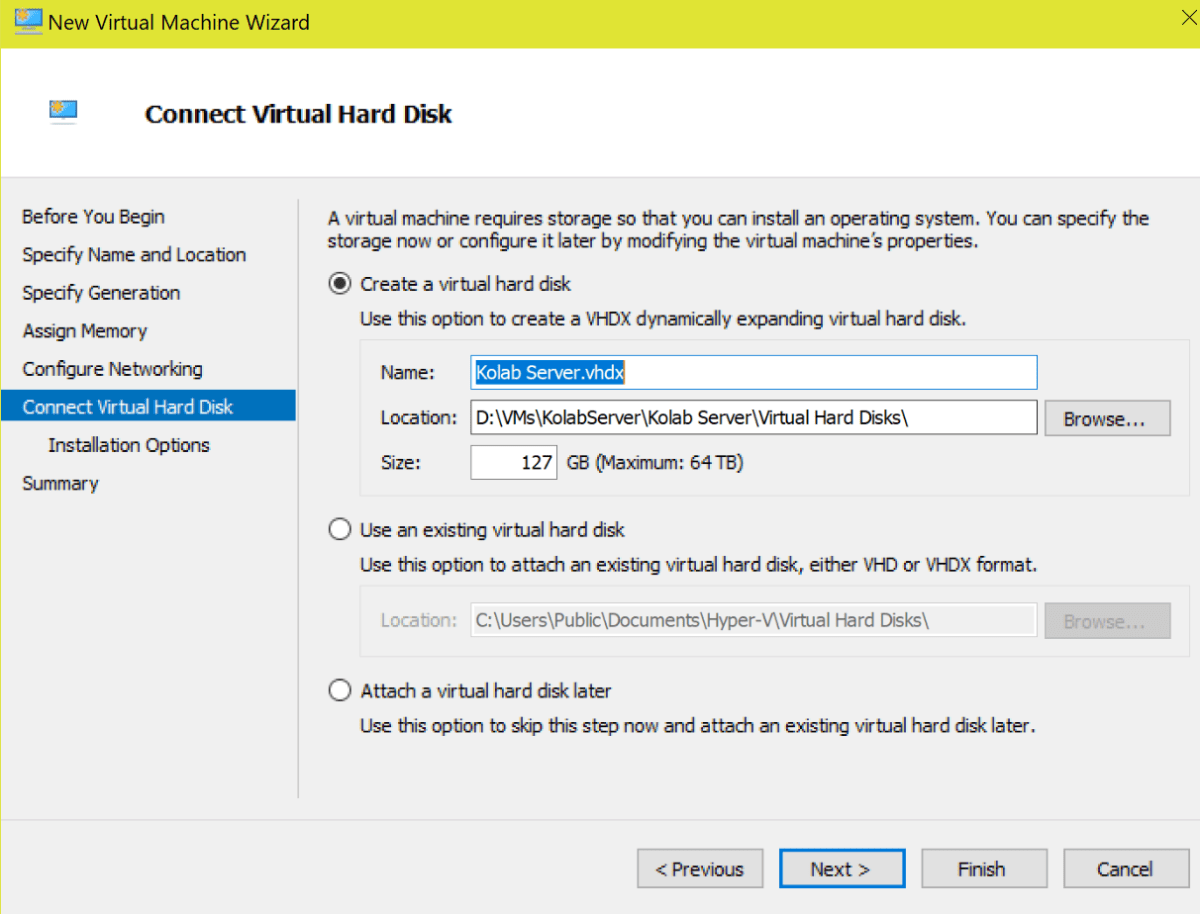Select Attach a virtual hard disk later
The image size is (1200, 914).
click(x=339, y=690)
